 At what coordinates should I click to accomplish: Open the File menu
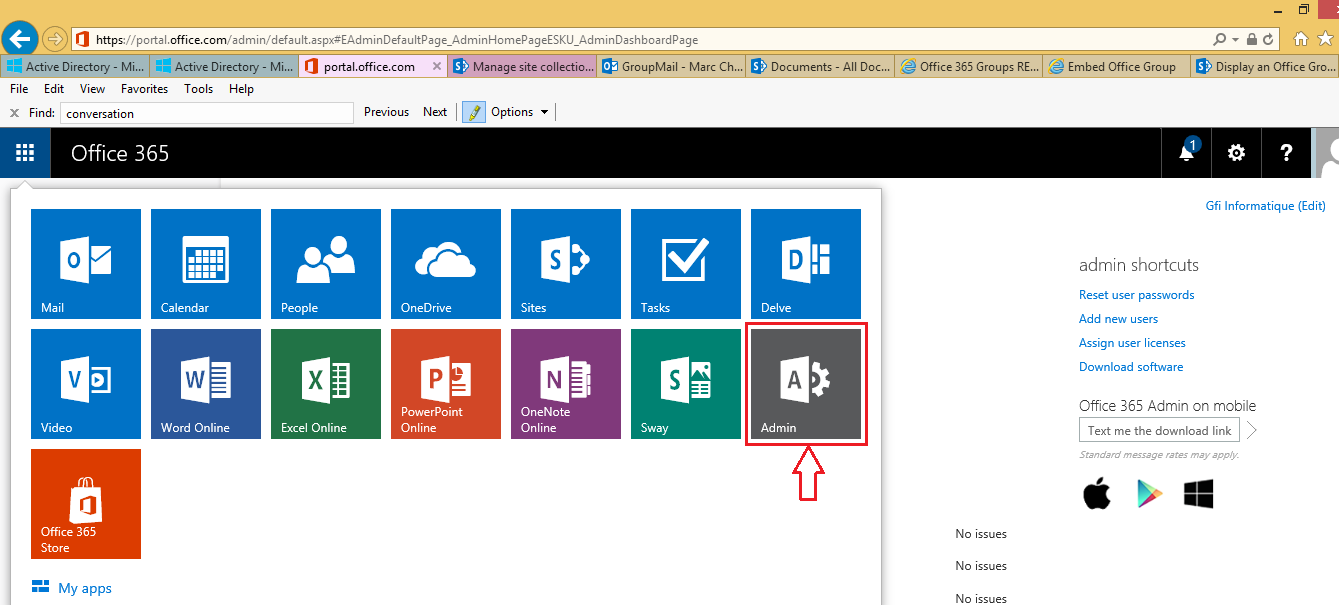click(19, 89)
